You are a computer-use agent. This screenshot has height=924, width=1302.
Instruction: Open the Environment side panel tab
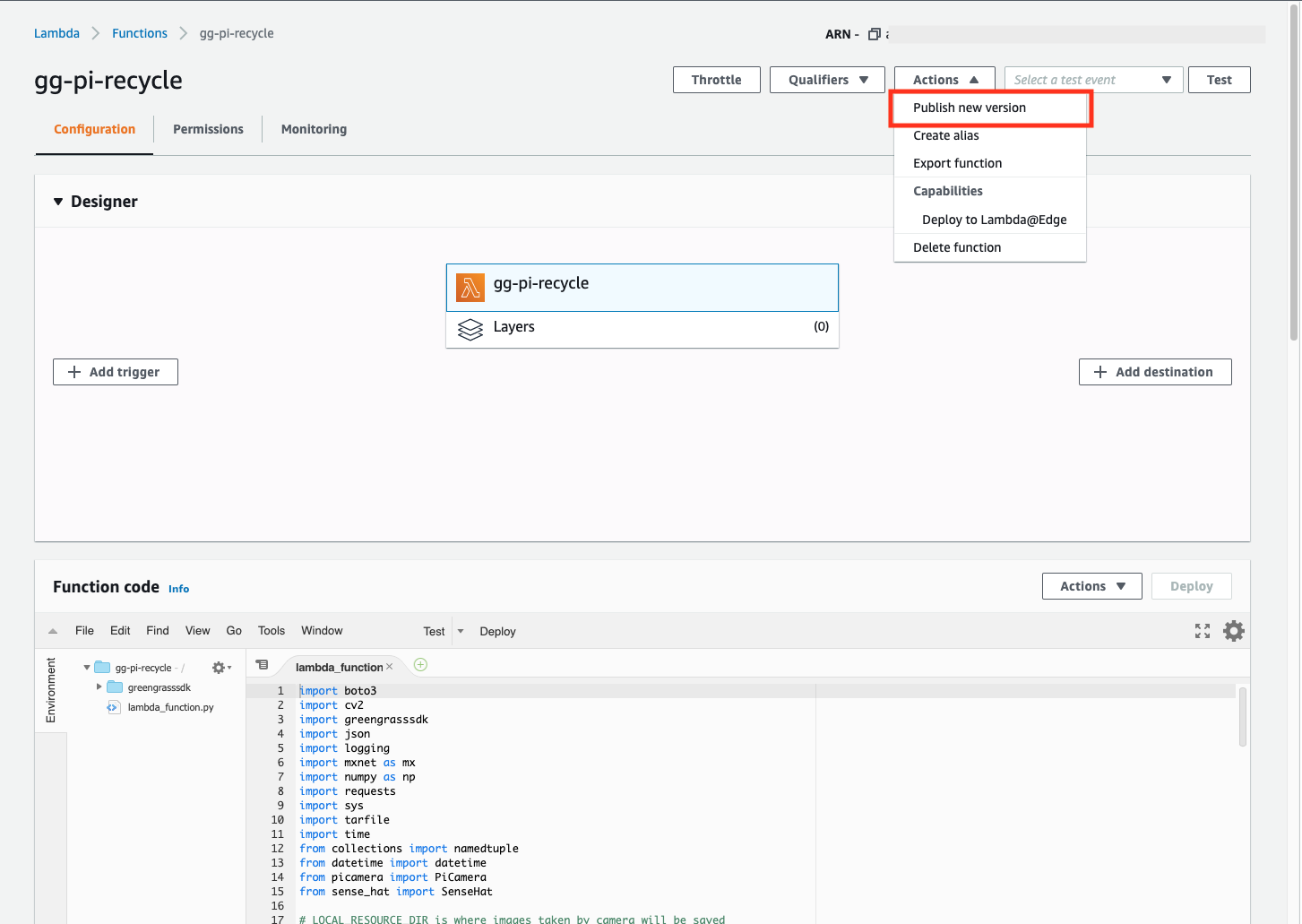pos(50,690)
